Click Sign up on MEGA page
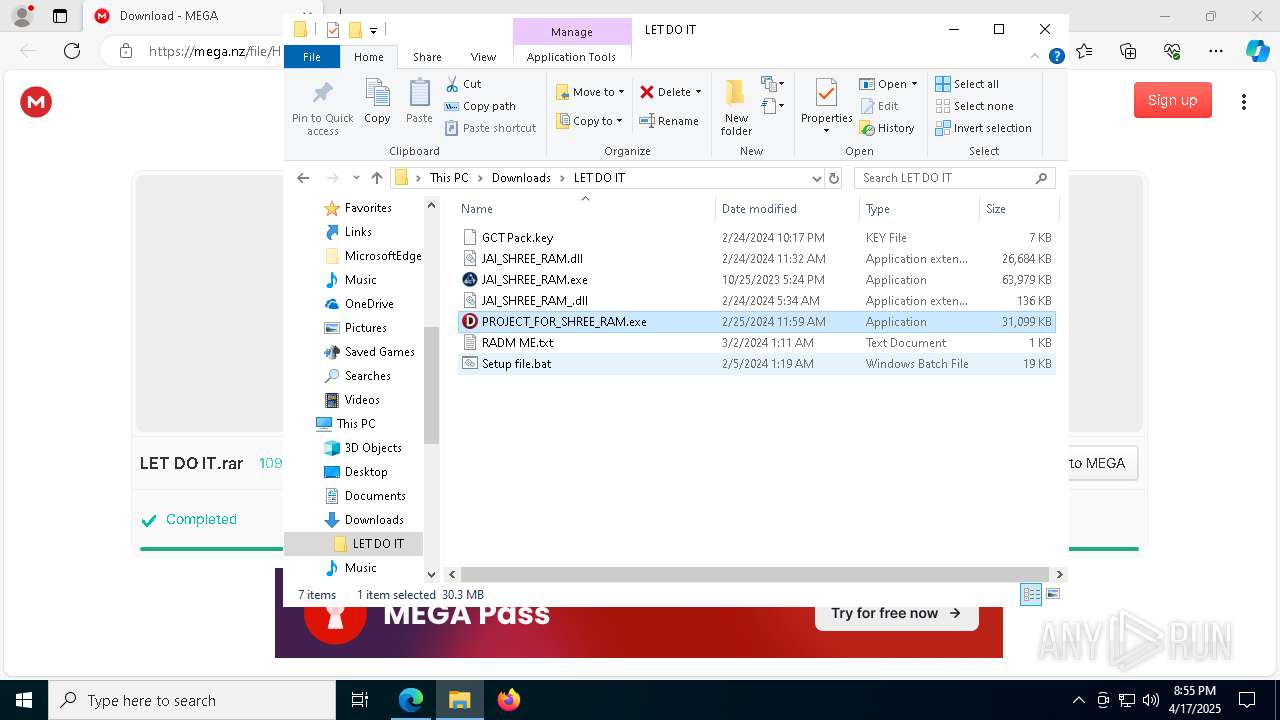This screenshot has width=1280, height=720. pos(1172,100)
